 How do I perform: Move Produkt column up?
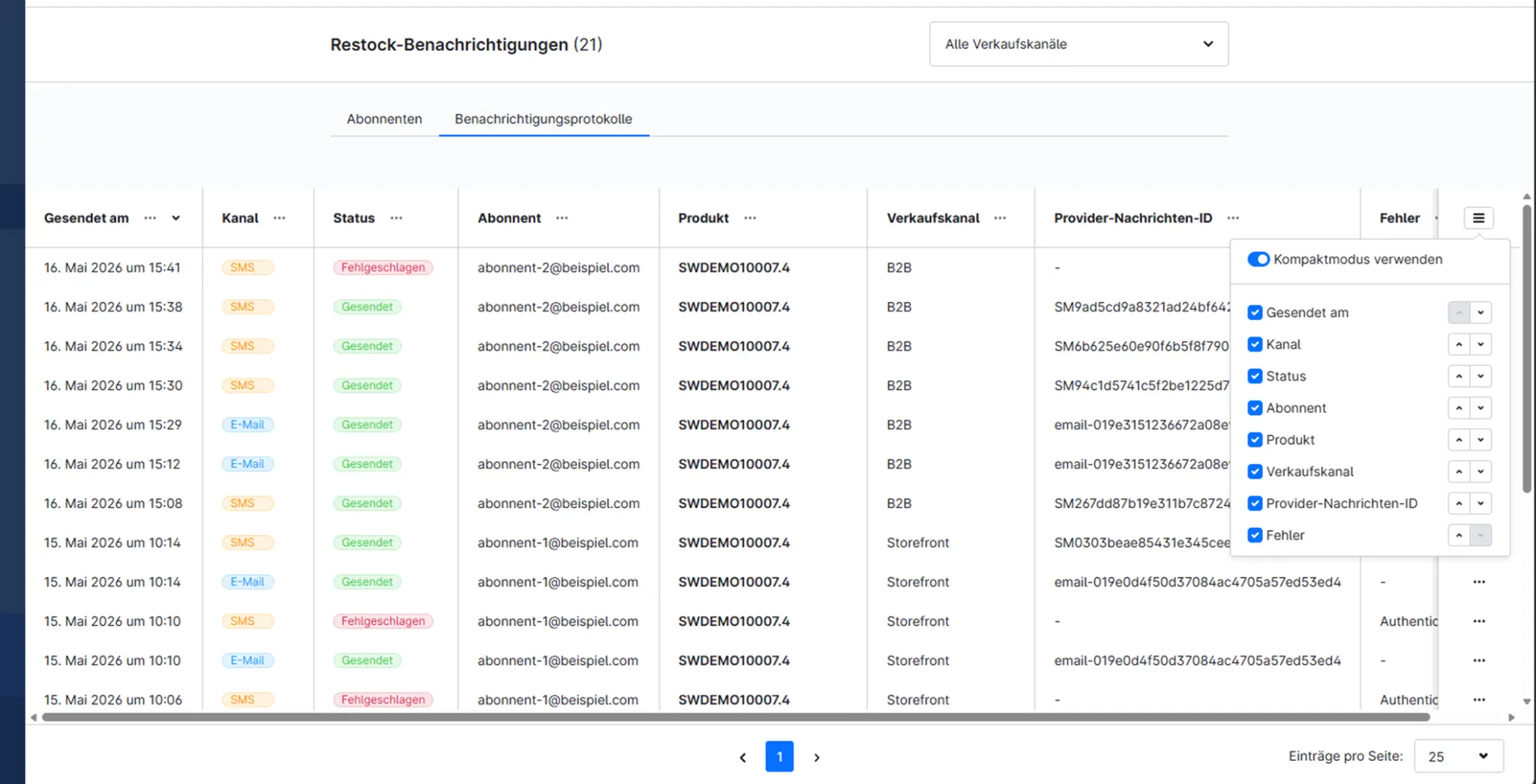tap(1459, 440)
